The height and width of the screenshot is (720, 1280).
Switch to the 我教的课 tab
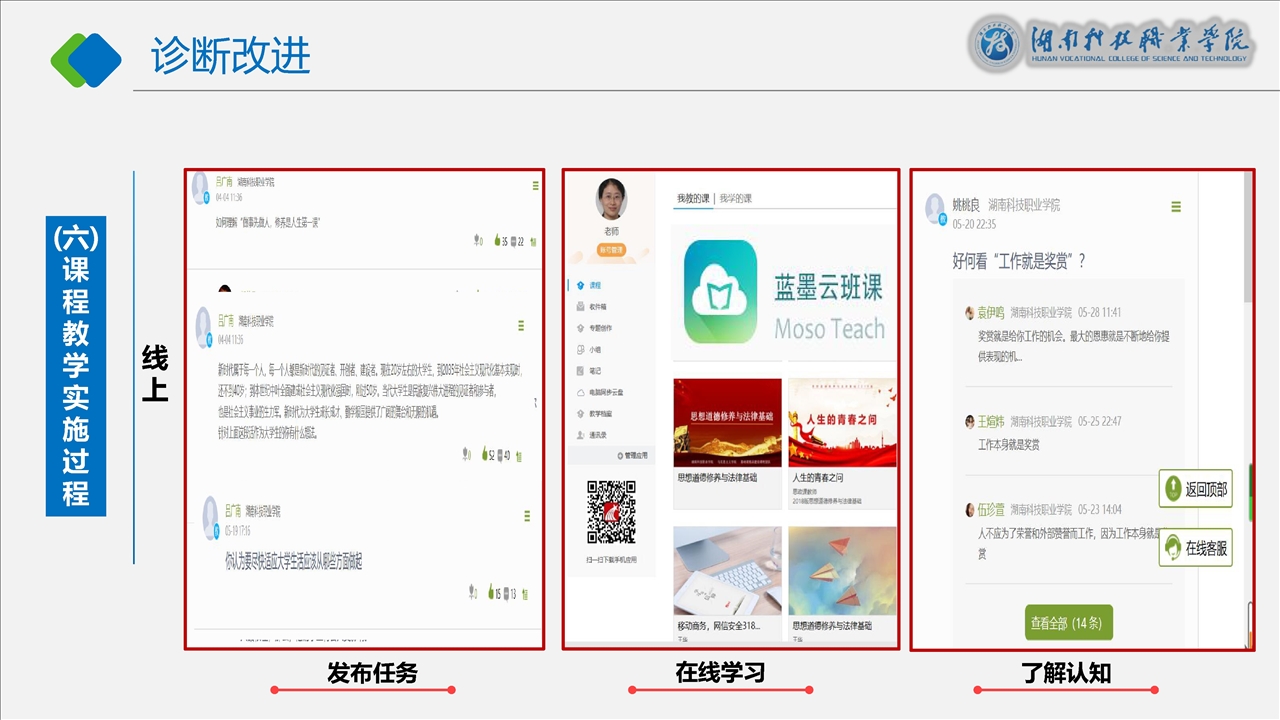coord(693,198)
